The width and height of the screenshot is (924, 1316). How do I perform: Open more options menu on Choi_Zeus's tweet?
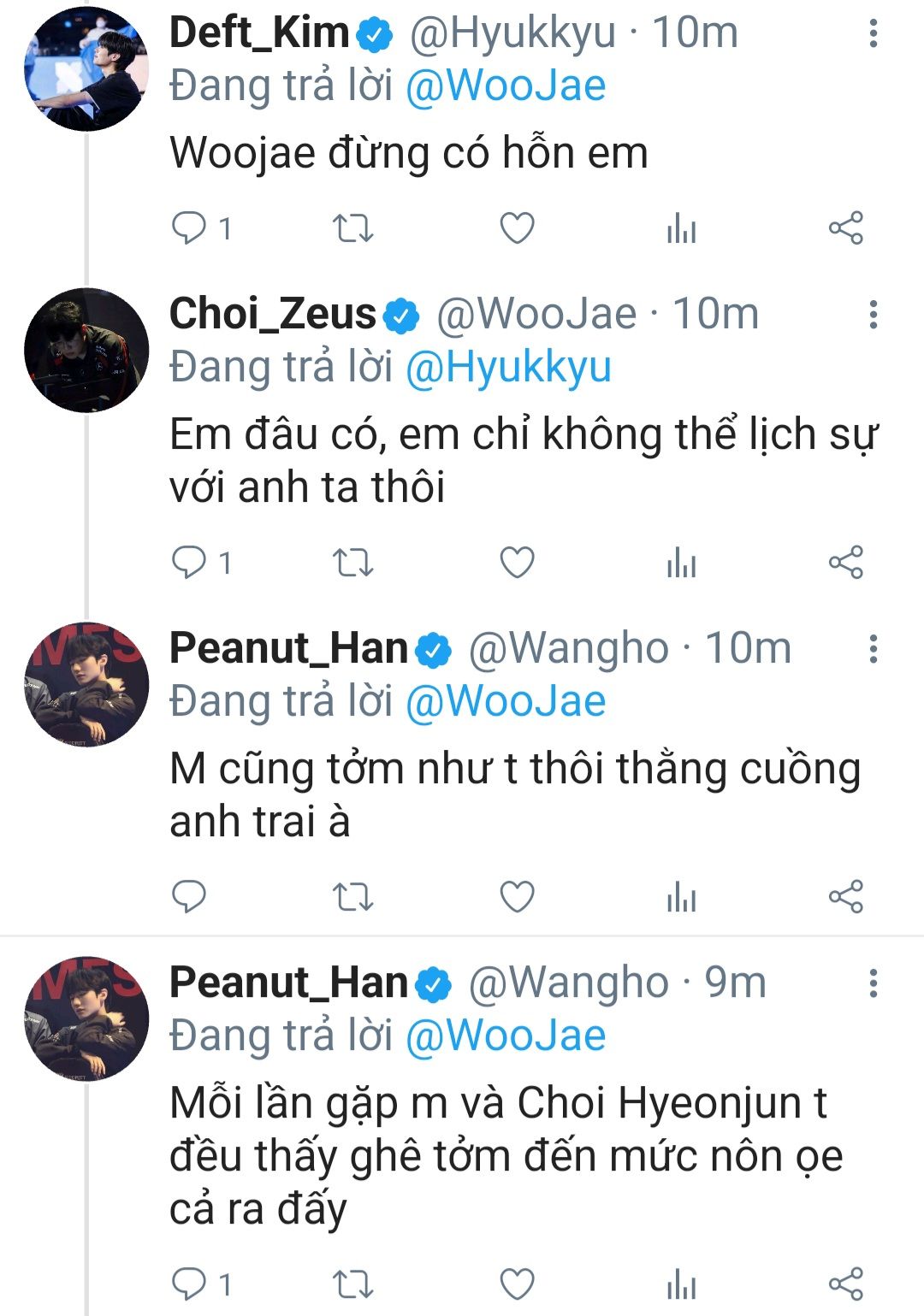point(873,315)
